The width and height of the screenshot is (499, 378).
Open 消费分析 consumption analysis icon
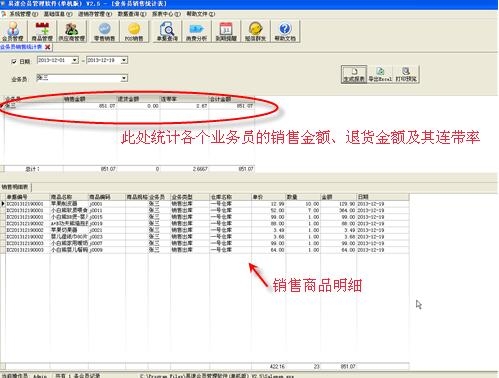[196, 31]
